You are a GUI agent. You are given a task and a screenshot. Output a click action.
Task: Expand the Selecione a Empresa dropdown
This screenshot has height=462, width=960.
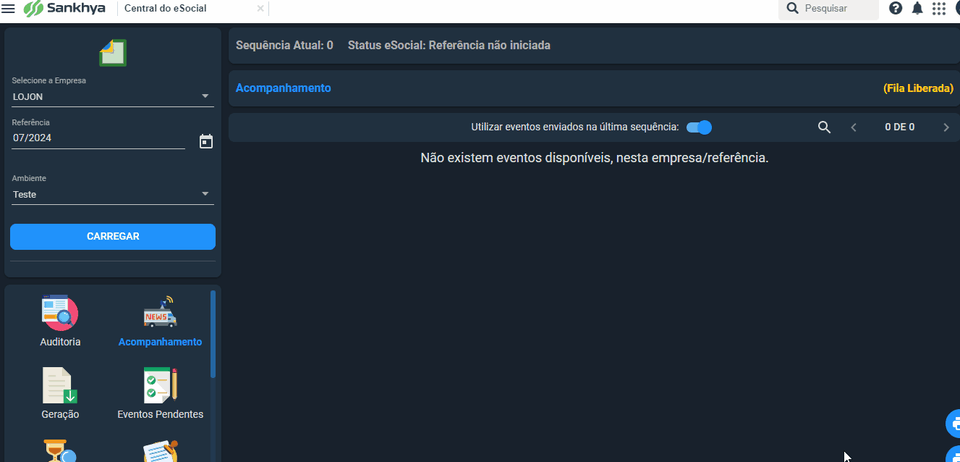click(x=205, y=97)
